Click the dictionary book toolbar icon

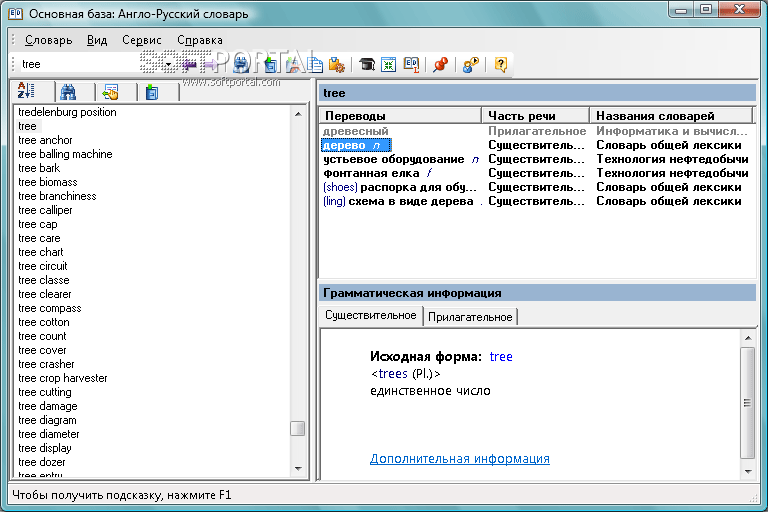411,65
